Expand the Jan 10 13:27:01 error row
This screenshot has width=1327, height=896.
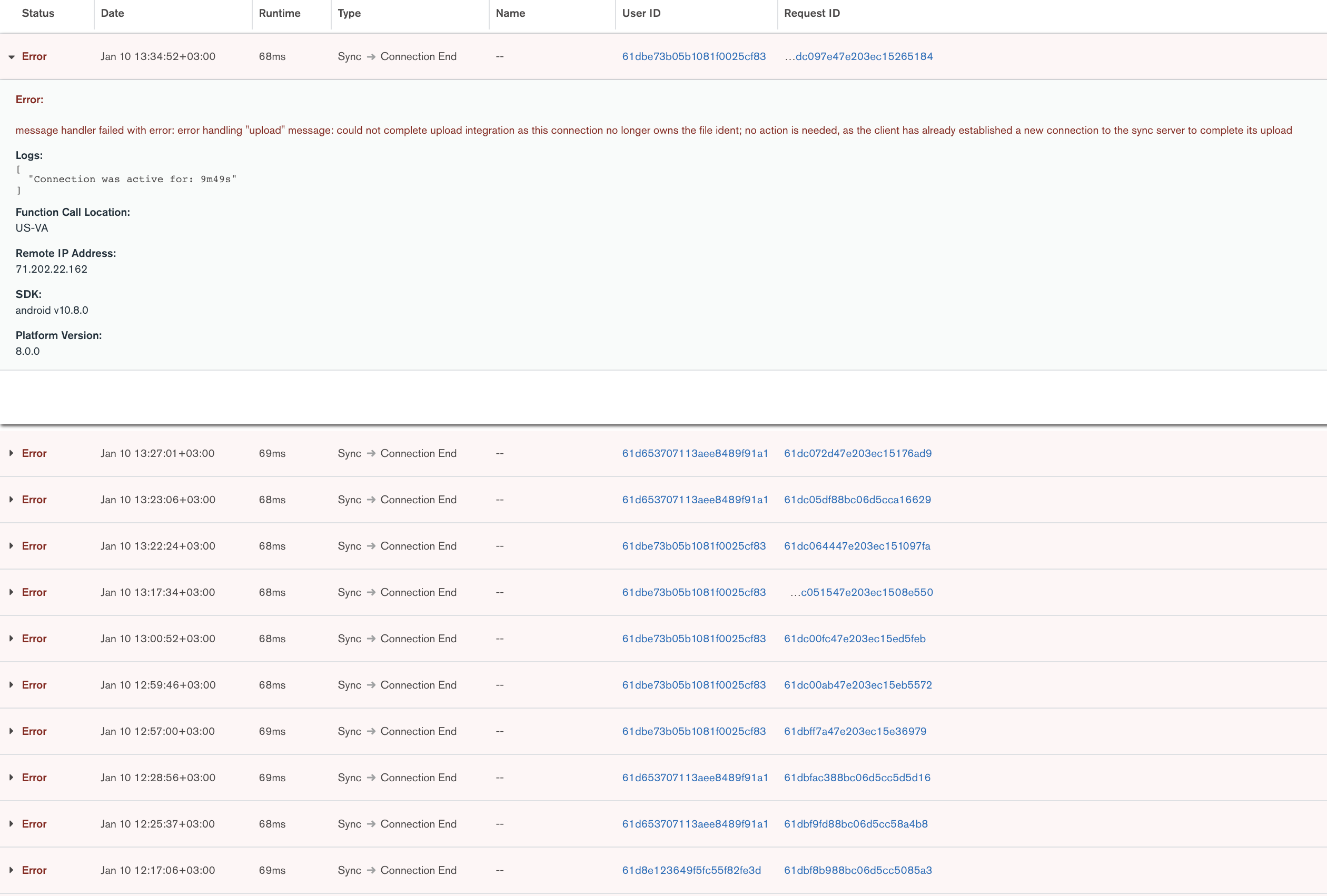12,453
